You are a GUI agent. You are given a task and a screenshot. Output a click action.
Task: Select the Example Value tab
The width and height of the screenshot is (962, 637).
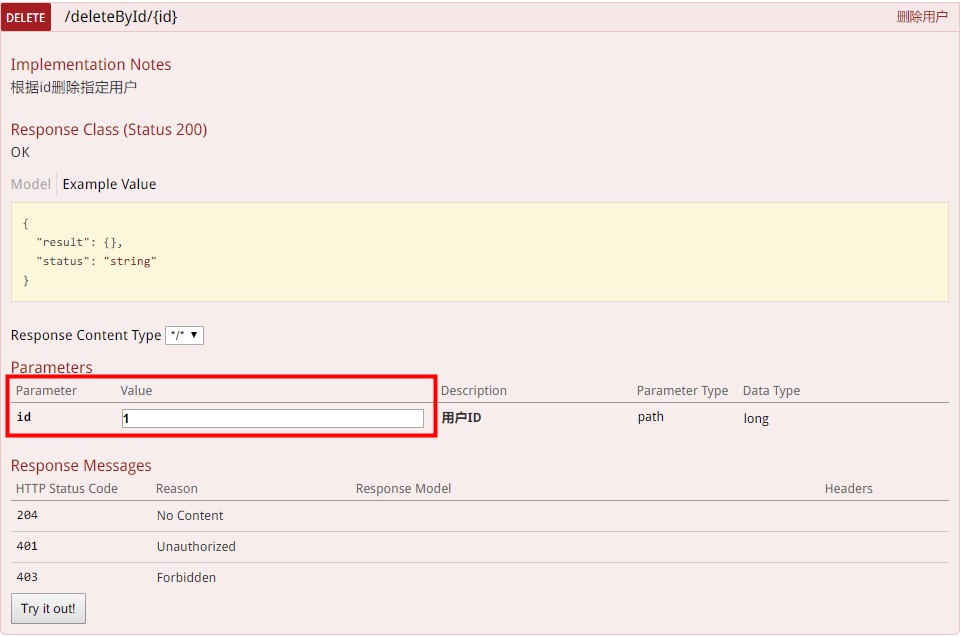coord(109,184)
